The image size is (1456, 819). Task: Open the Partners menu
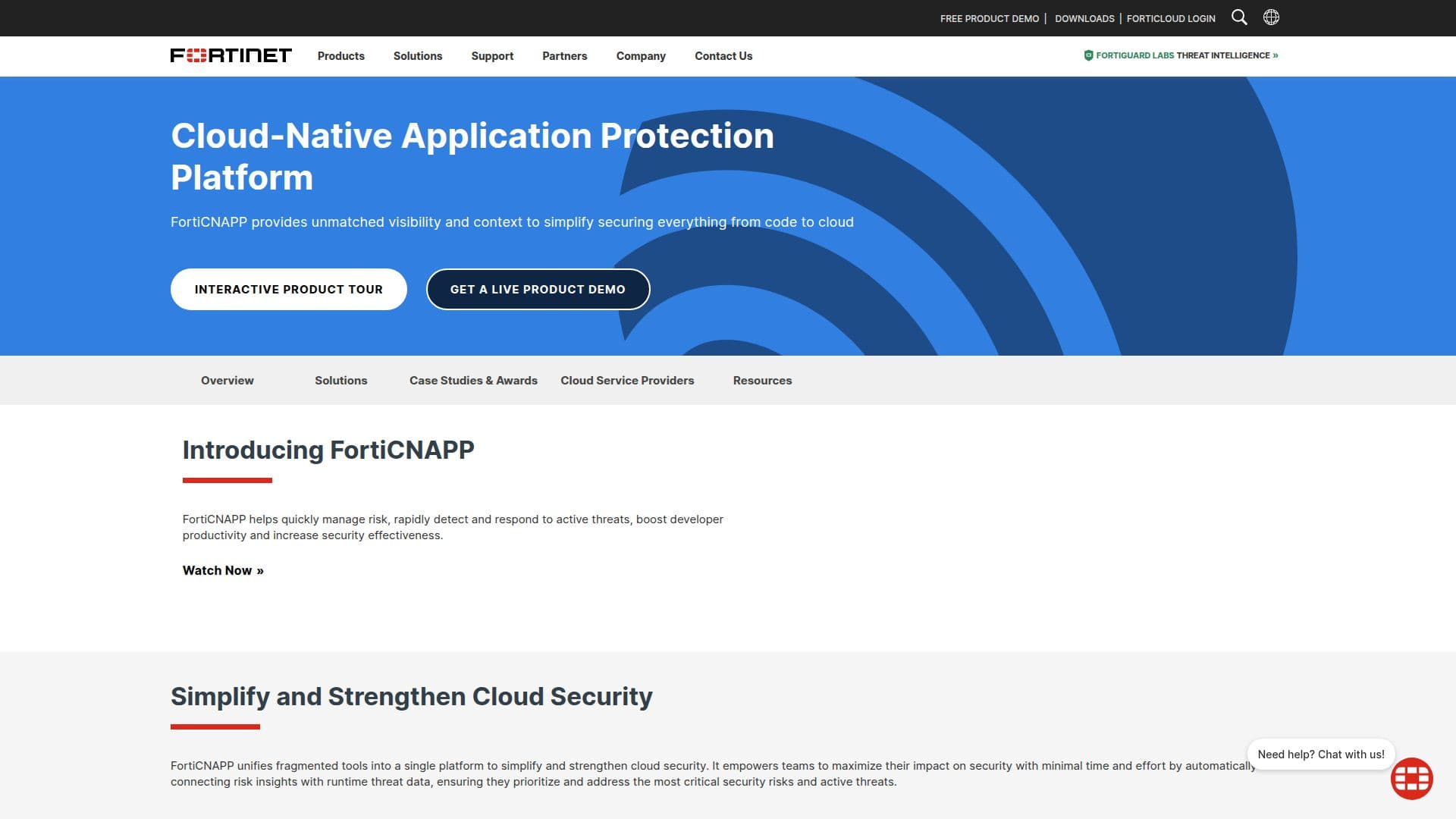pos(564,56)
